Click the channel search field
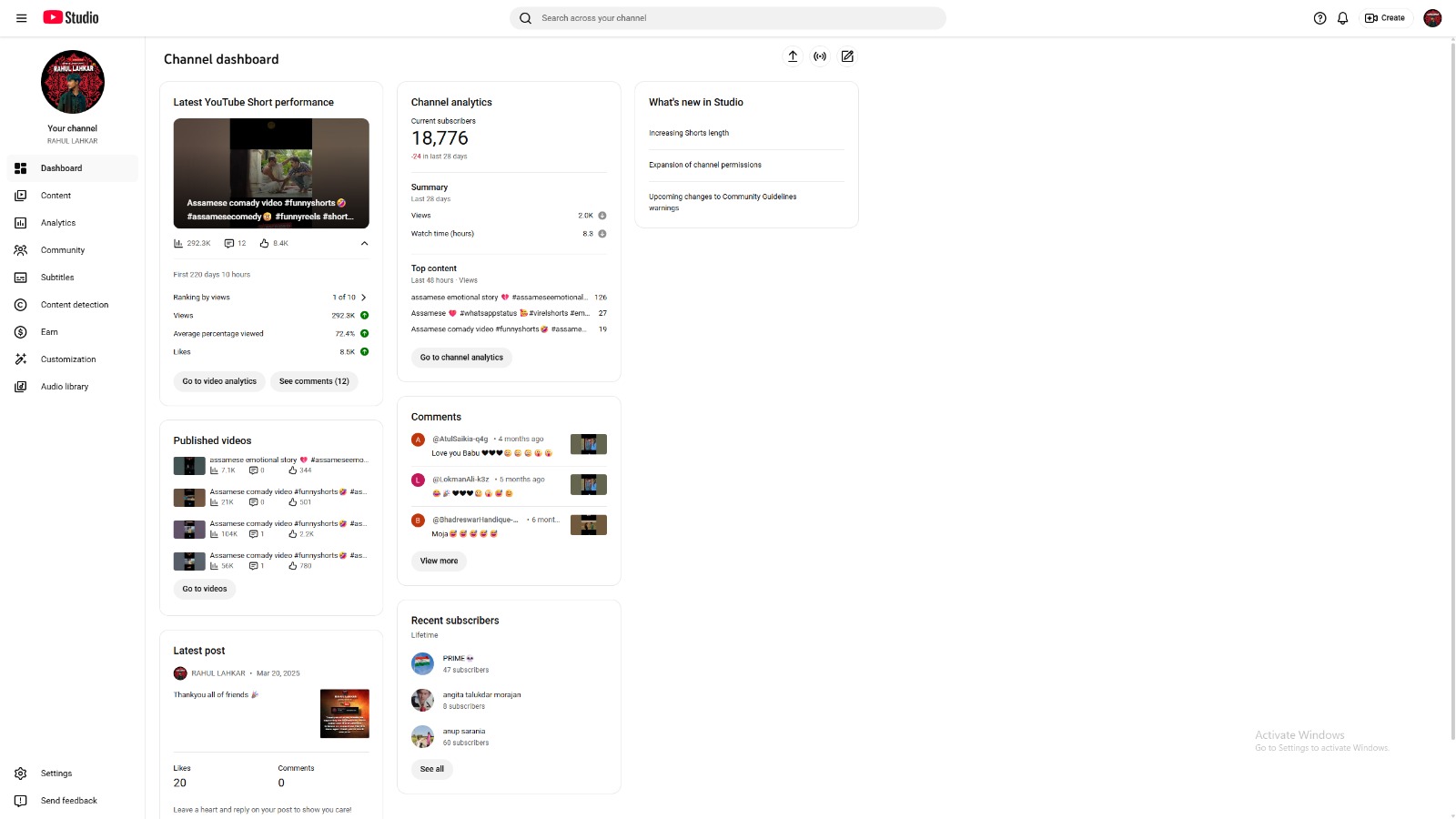Image resolution: width=1456 pixels, height=819 pixels. [x=728, y=17]
